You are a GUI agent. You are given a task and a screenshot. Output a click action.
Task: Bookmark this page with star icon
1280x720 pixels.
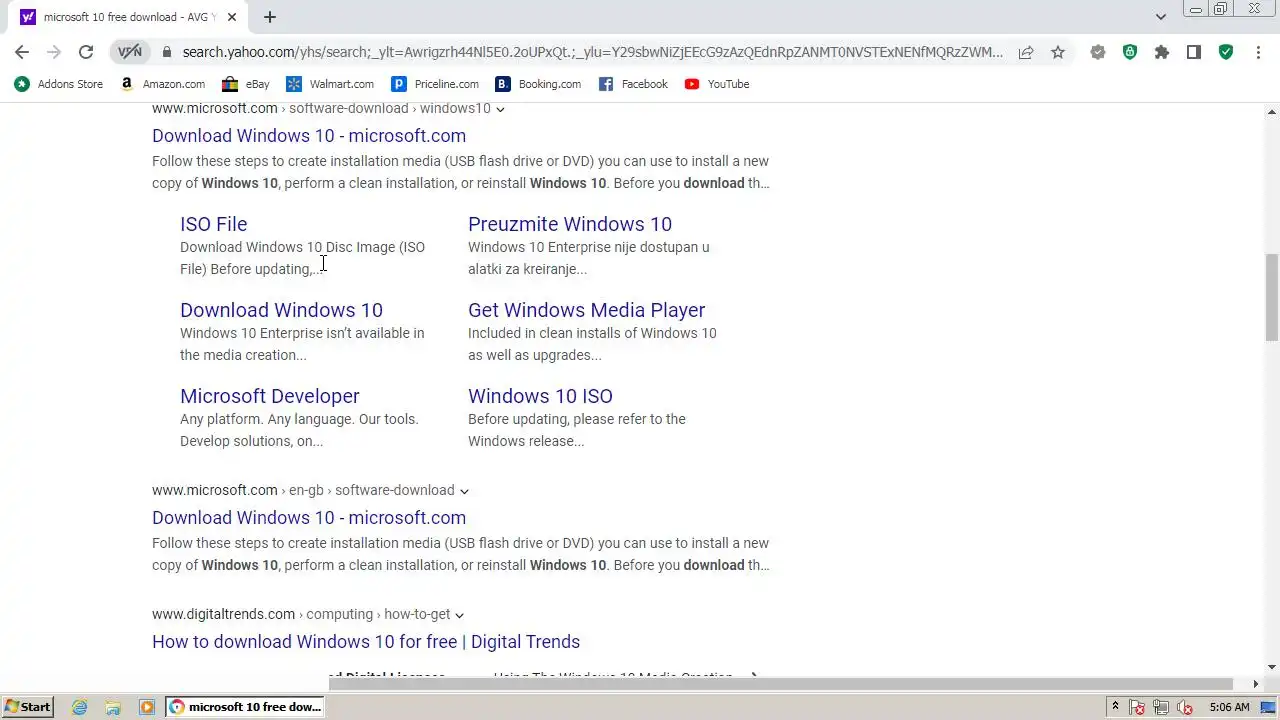(1058, 52)
